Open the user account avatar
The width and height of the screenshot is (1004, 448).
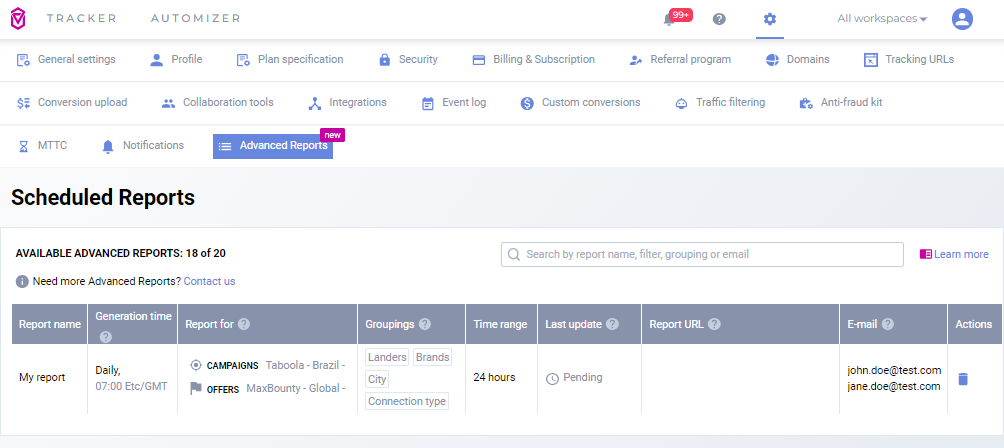pyautogui.click(x=962, y=19)
